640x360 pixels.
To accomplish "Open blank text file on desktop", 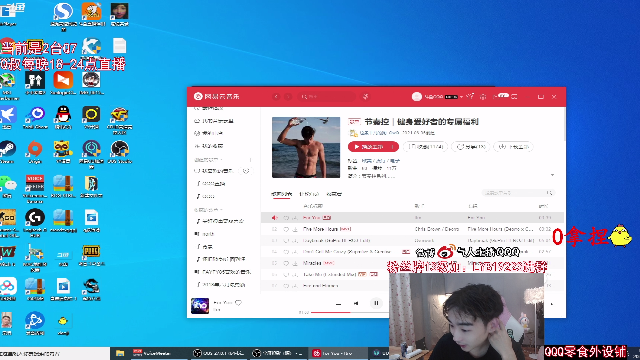I will point(120,46).
